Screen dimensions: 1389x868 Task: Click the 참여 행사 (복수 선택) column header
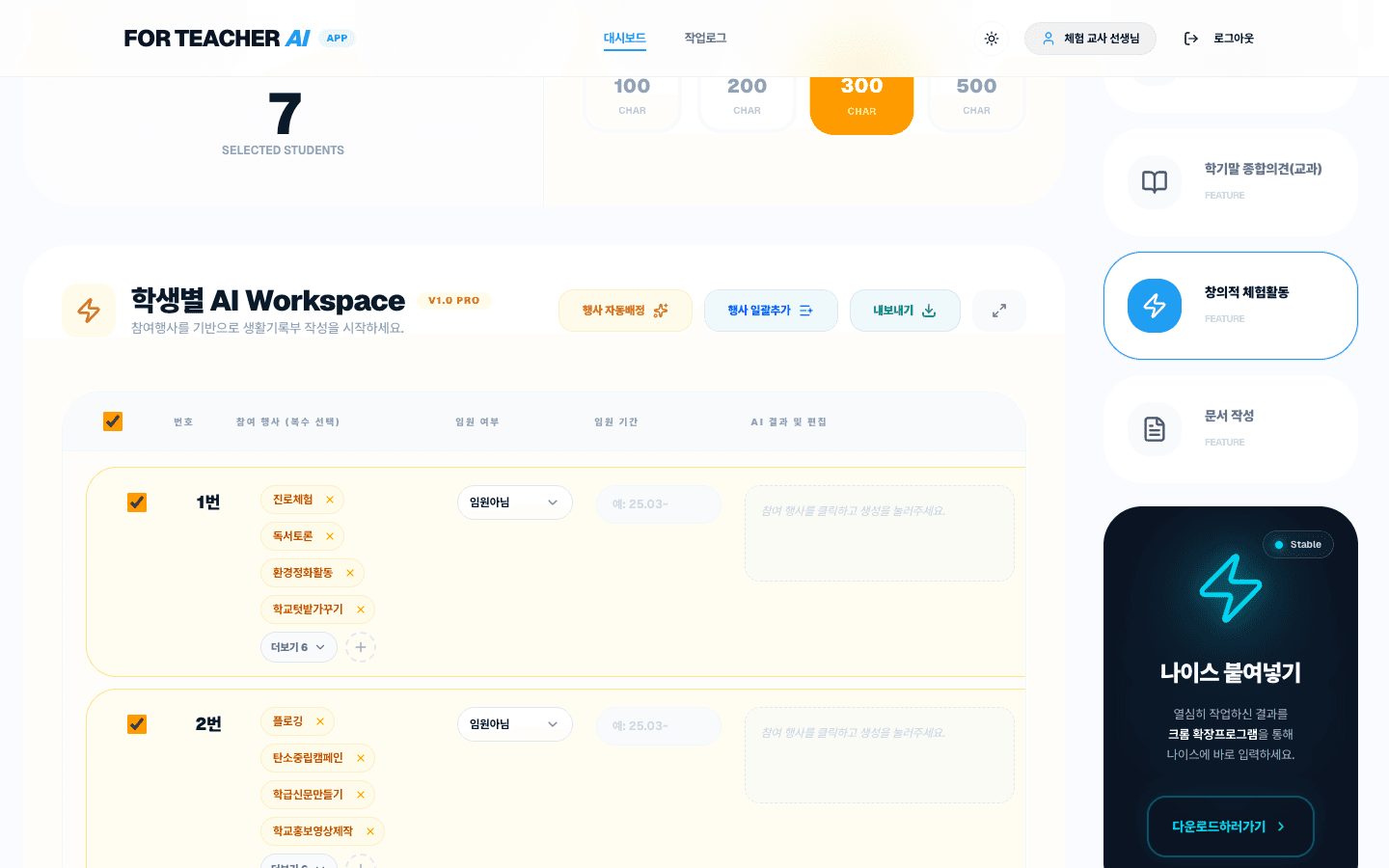click(x=287, y=422)
